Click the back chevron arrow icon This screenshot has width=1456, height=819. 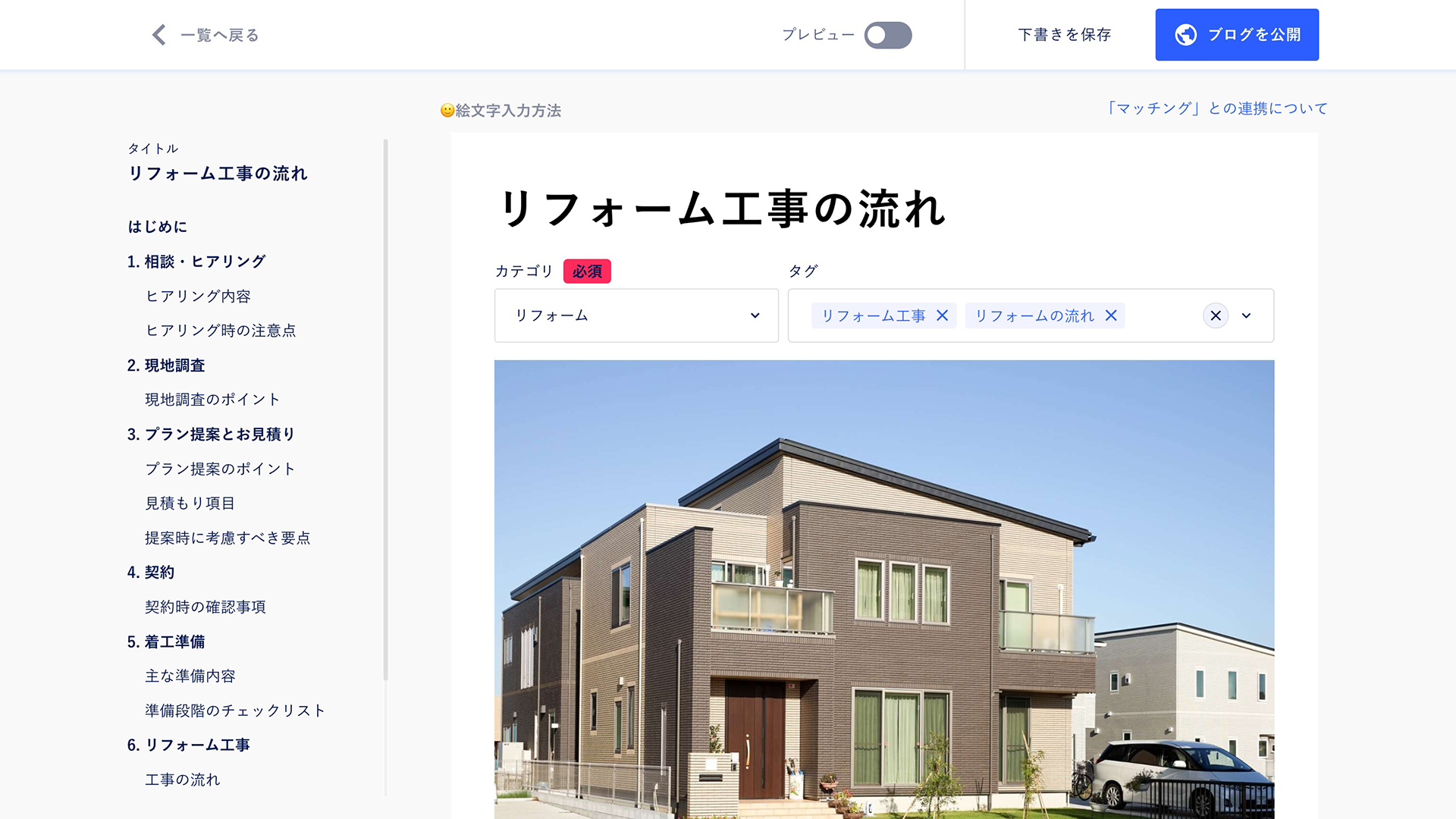(x=159, y=35)
